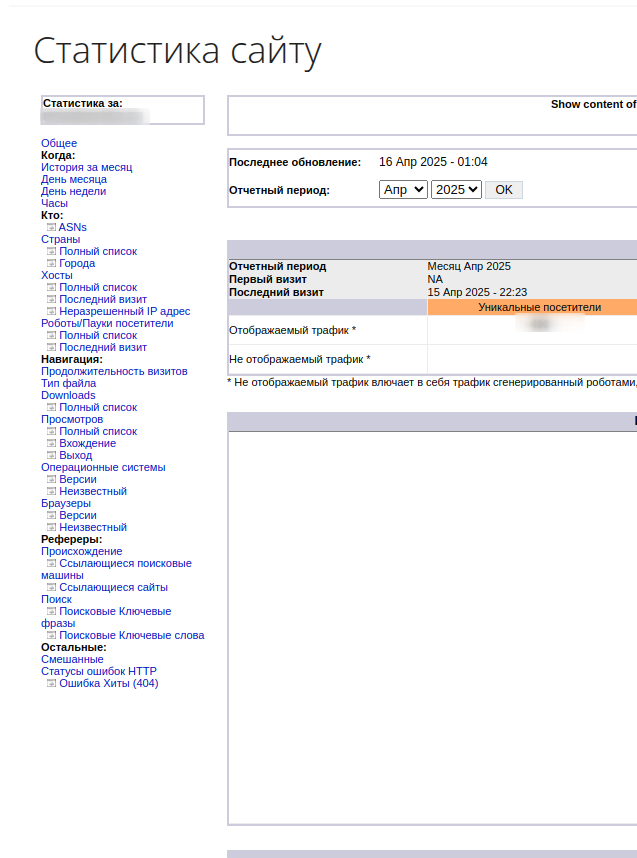Open the Смешанные link
This screenshot has height=858, width=637.
[72, 659]
